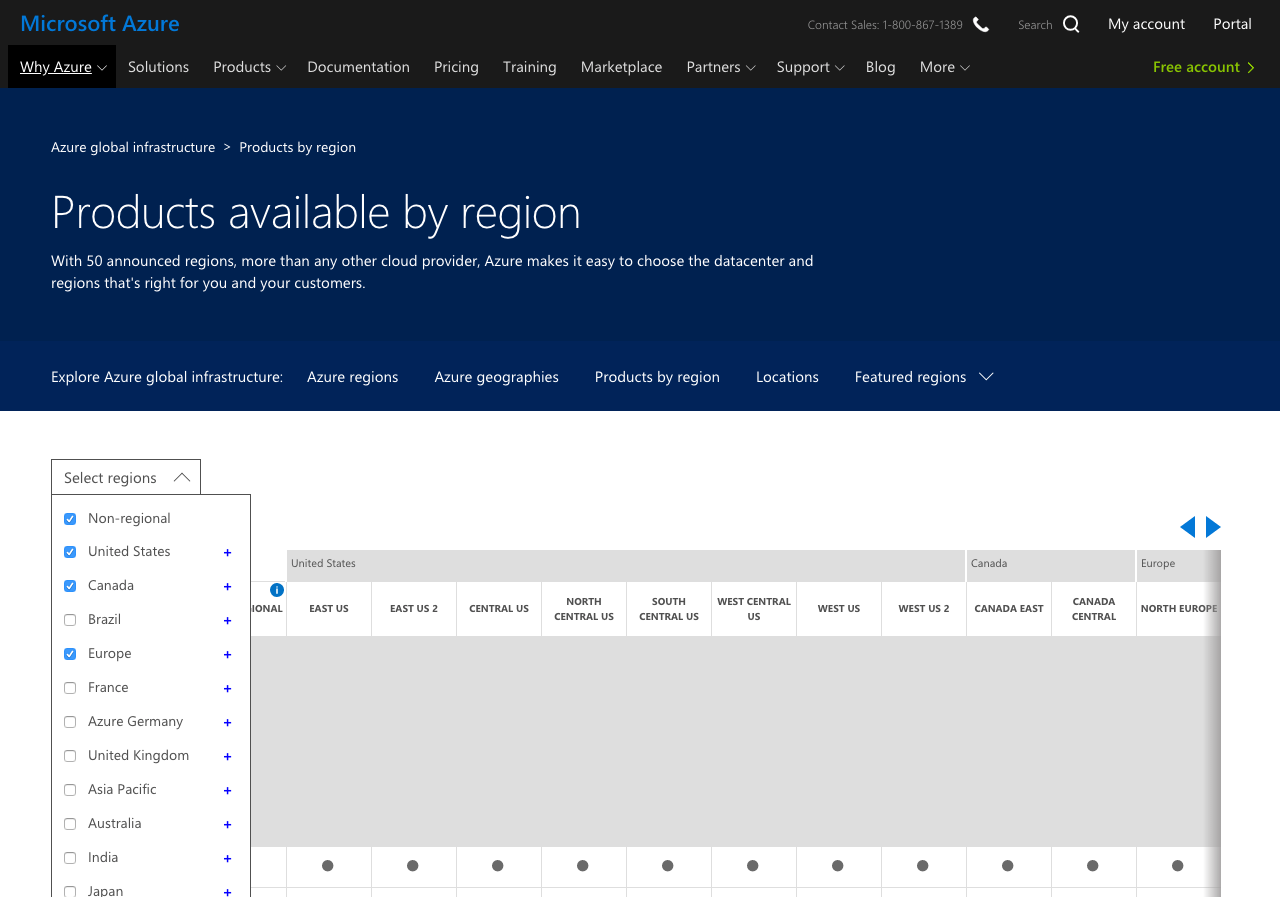Screen dimensions: 1280x897
Task: Click the right blue arrow to show next regions
Action: (1213, 527)
